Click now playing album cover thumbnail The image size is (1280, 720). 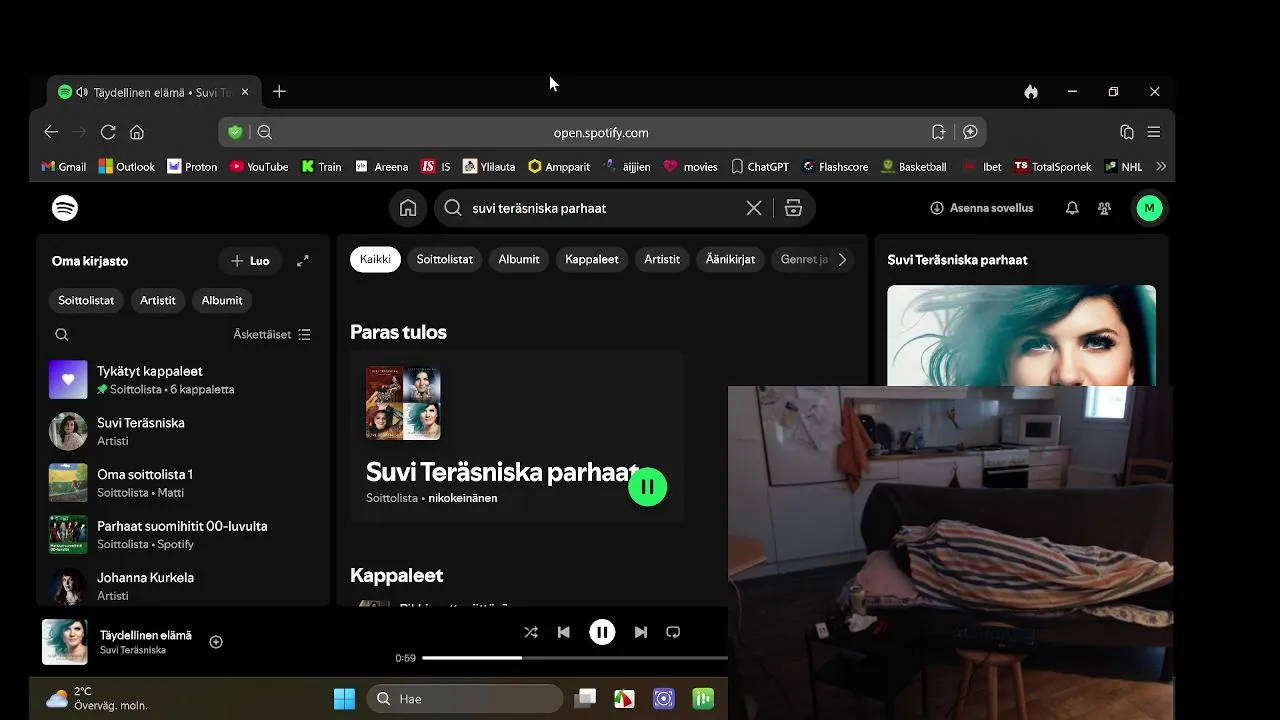(65, 642)
